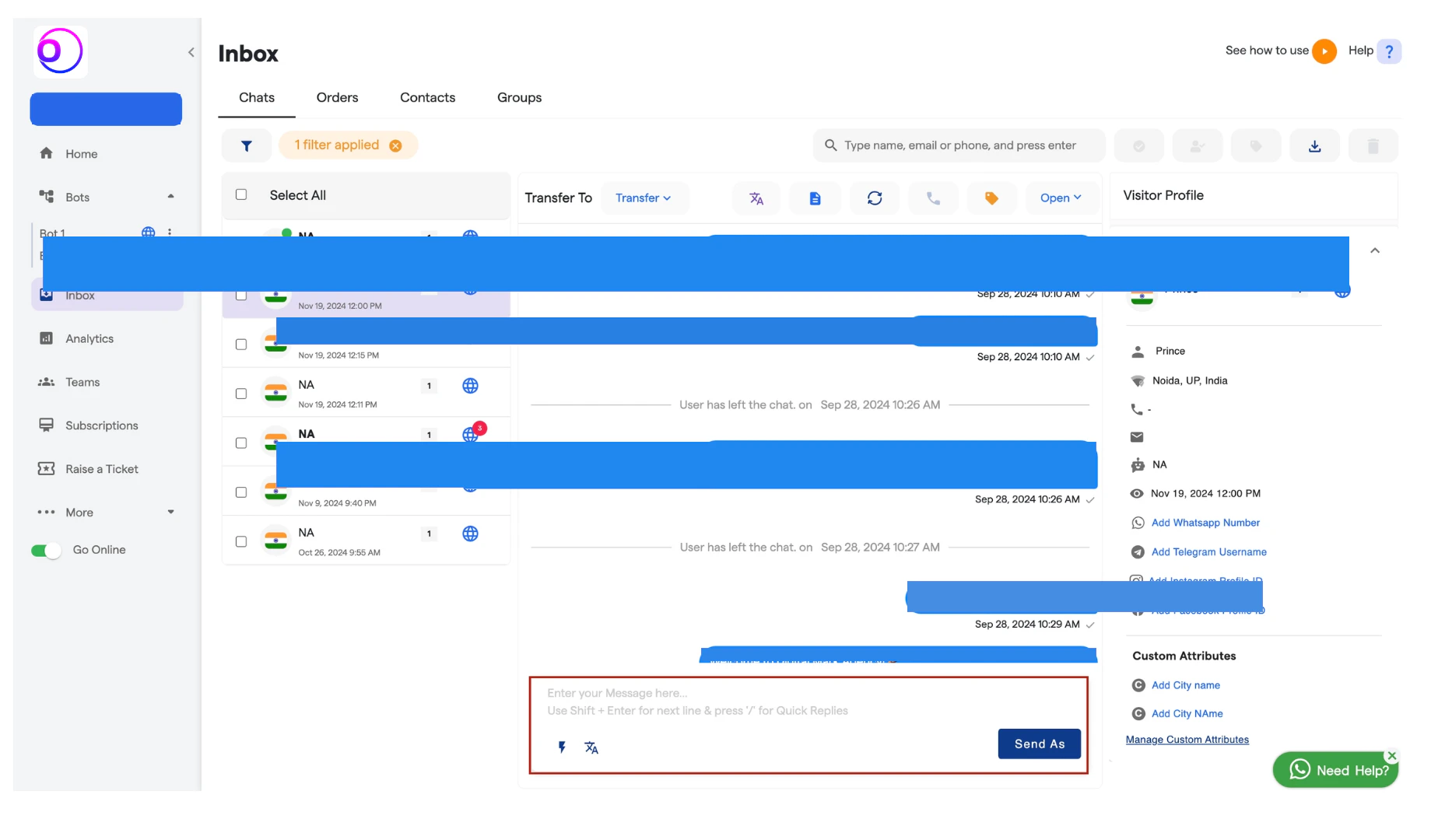This screenshot has height=840, width=1452.
Task: Open the chat status Open dropdown
Action: [x=1061, y=198]
